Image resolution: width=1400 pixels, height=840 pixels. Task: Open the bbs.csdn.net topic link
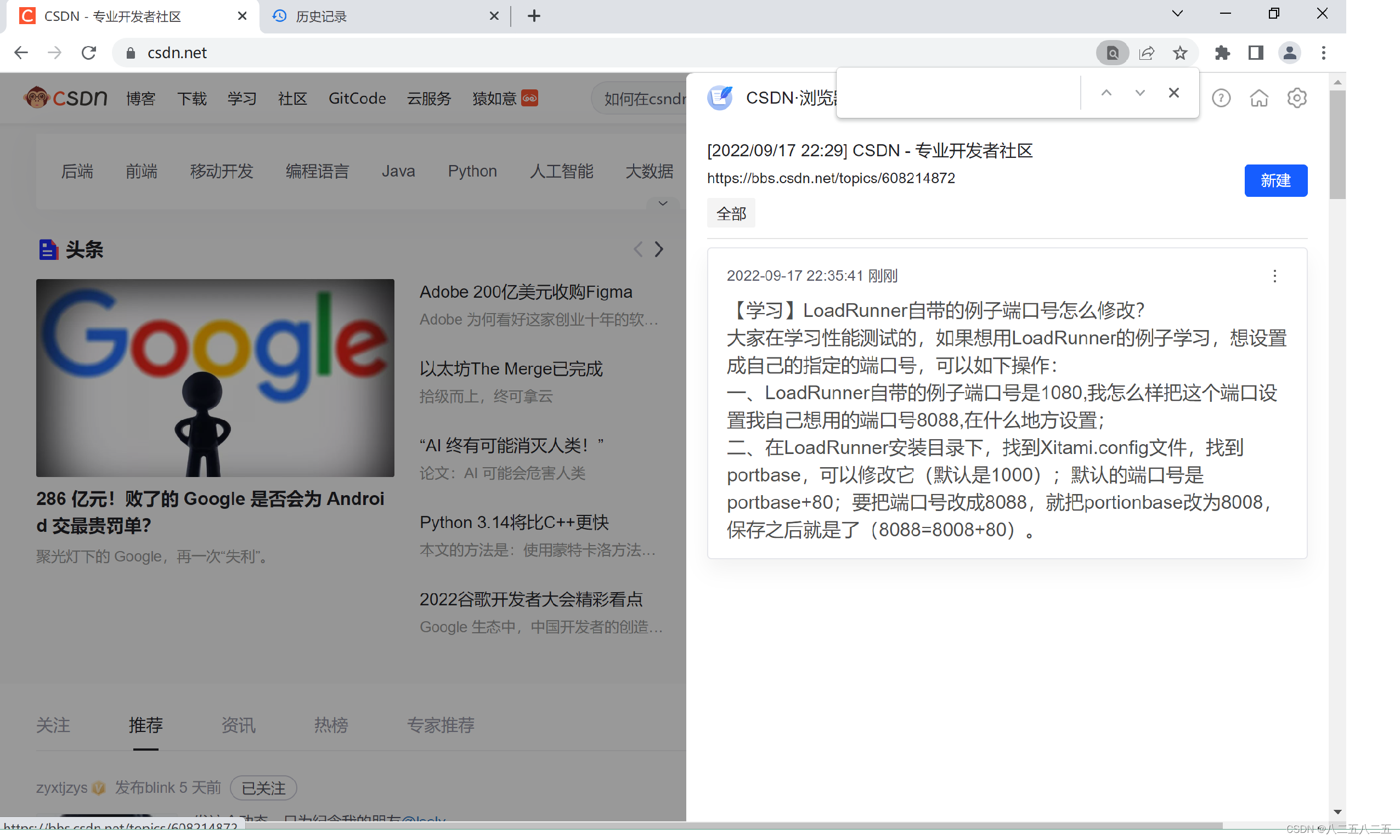(831, 178)
